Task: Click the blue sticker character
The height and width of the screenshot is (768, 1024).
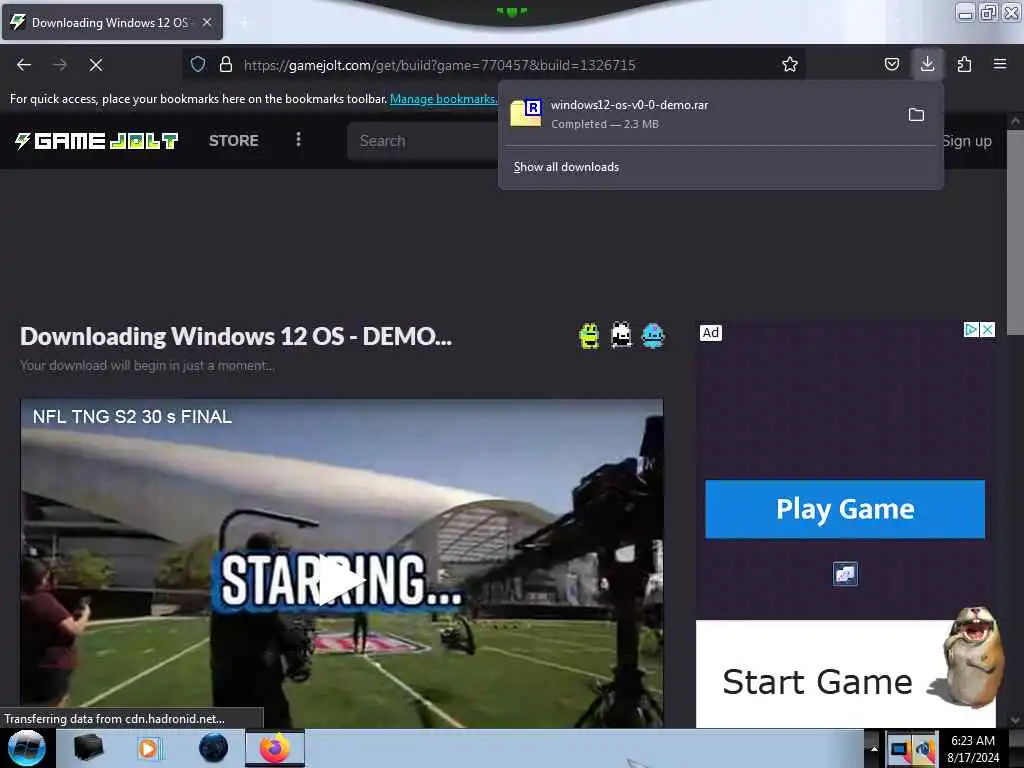Action: coord(653,336)
